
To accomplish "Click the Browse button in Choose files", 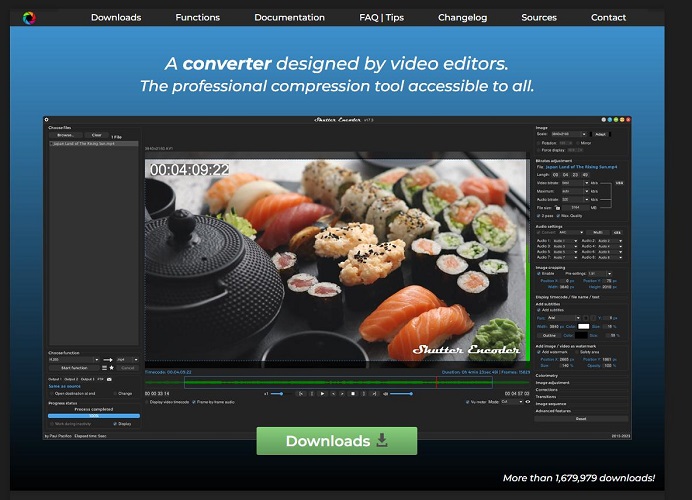I will pos(65,135).
